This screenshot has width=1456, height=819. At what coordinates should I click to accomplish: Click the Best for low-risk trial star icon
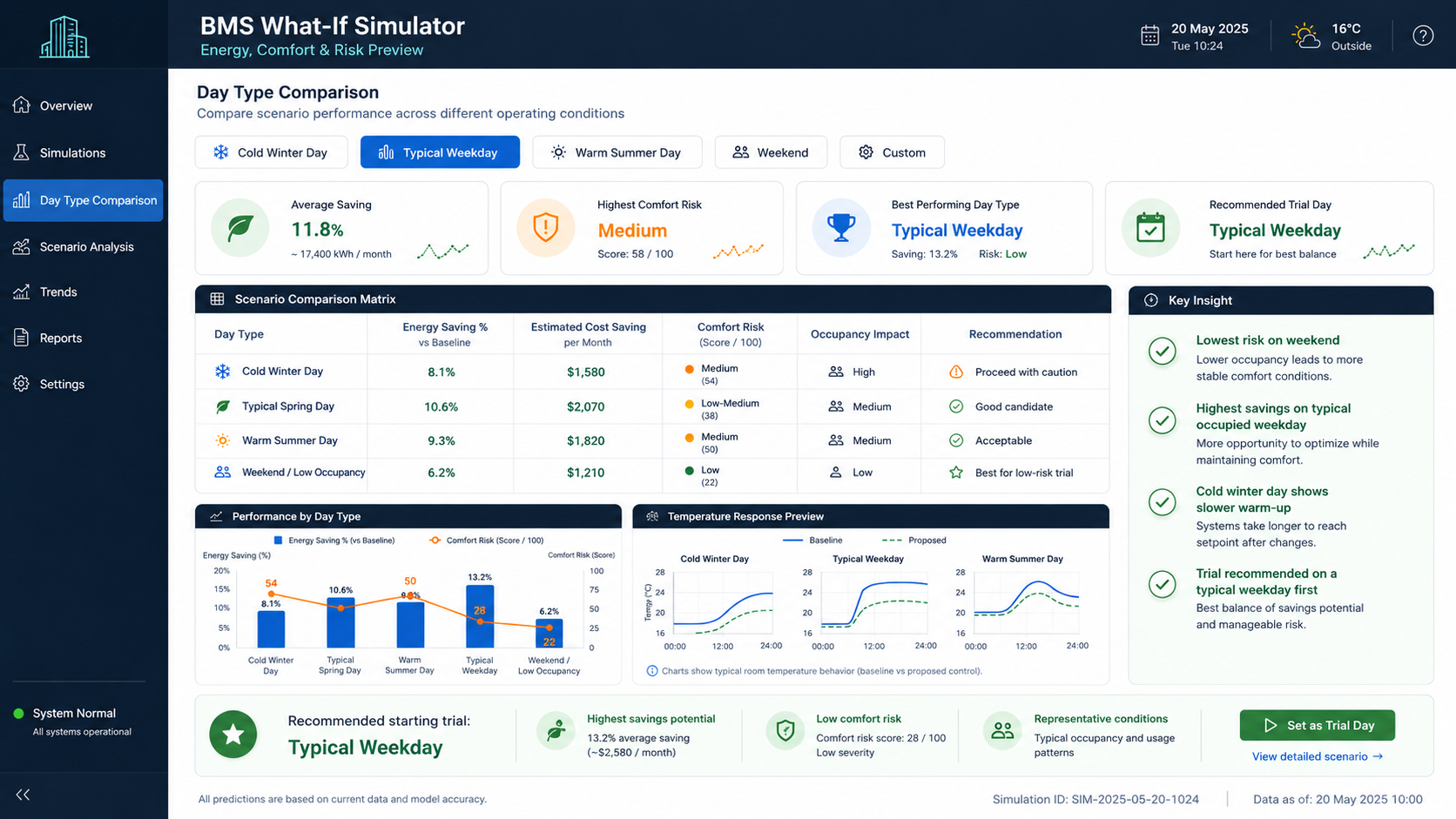tap(956, 473)
